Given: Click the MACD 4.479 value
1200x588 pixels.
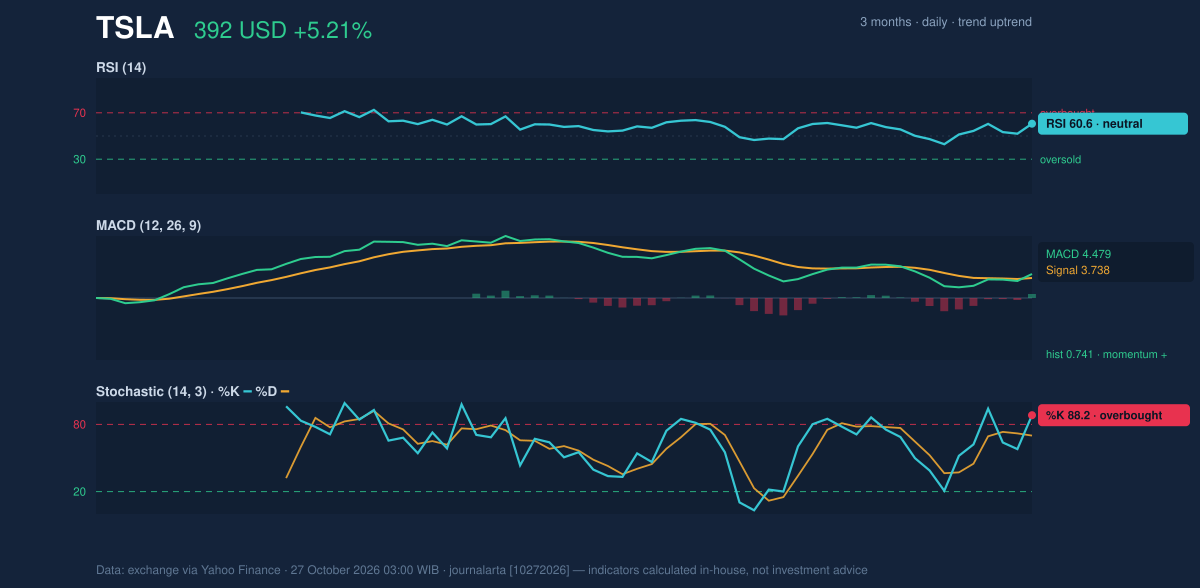Looking at the screenshot, I should (x=1078, y=254).
